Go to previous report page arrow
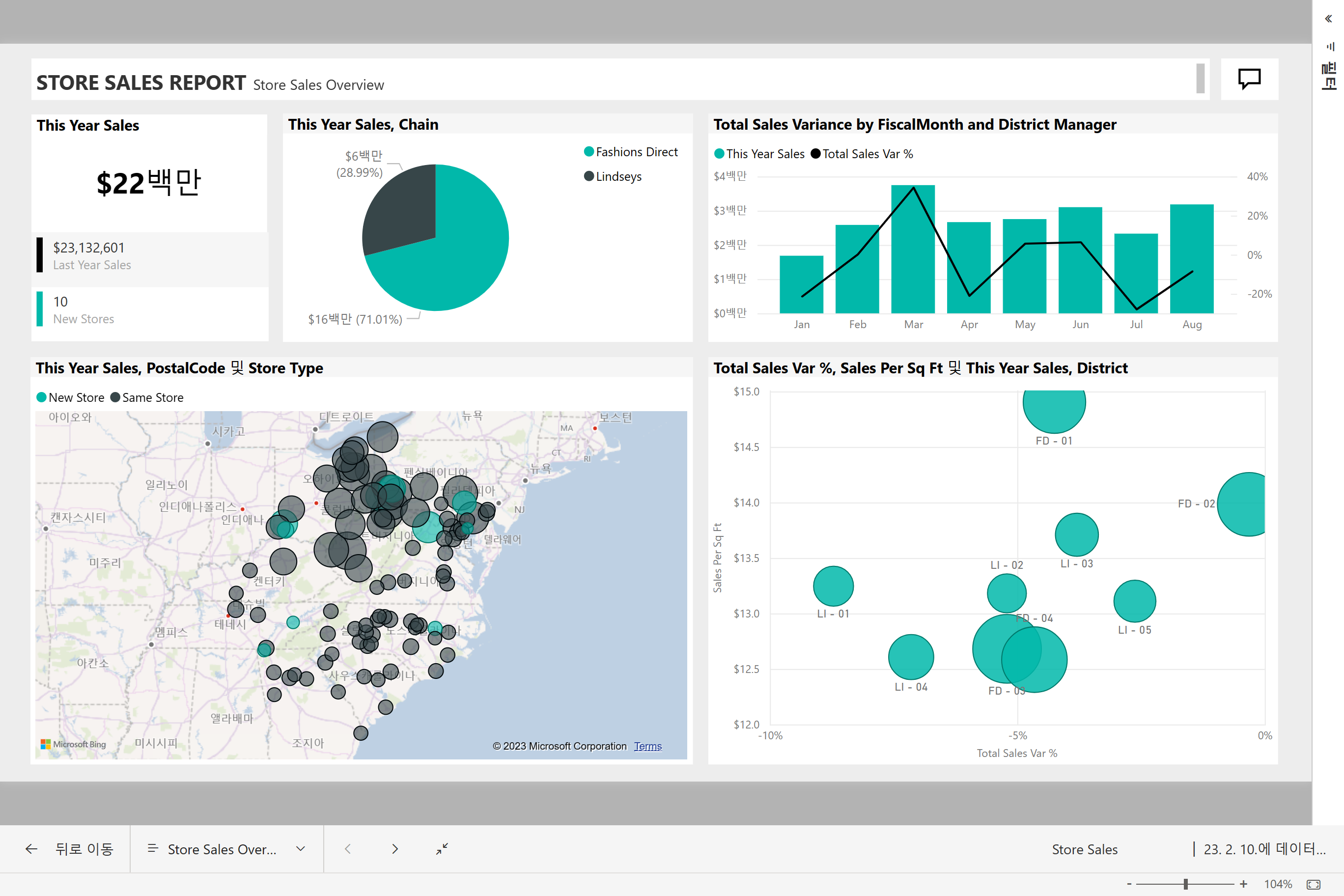1344x896 pixels. click(347, 849)
